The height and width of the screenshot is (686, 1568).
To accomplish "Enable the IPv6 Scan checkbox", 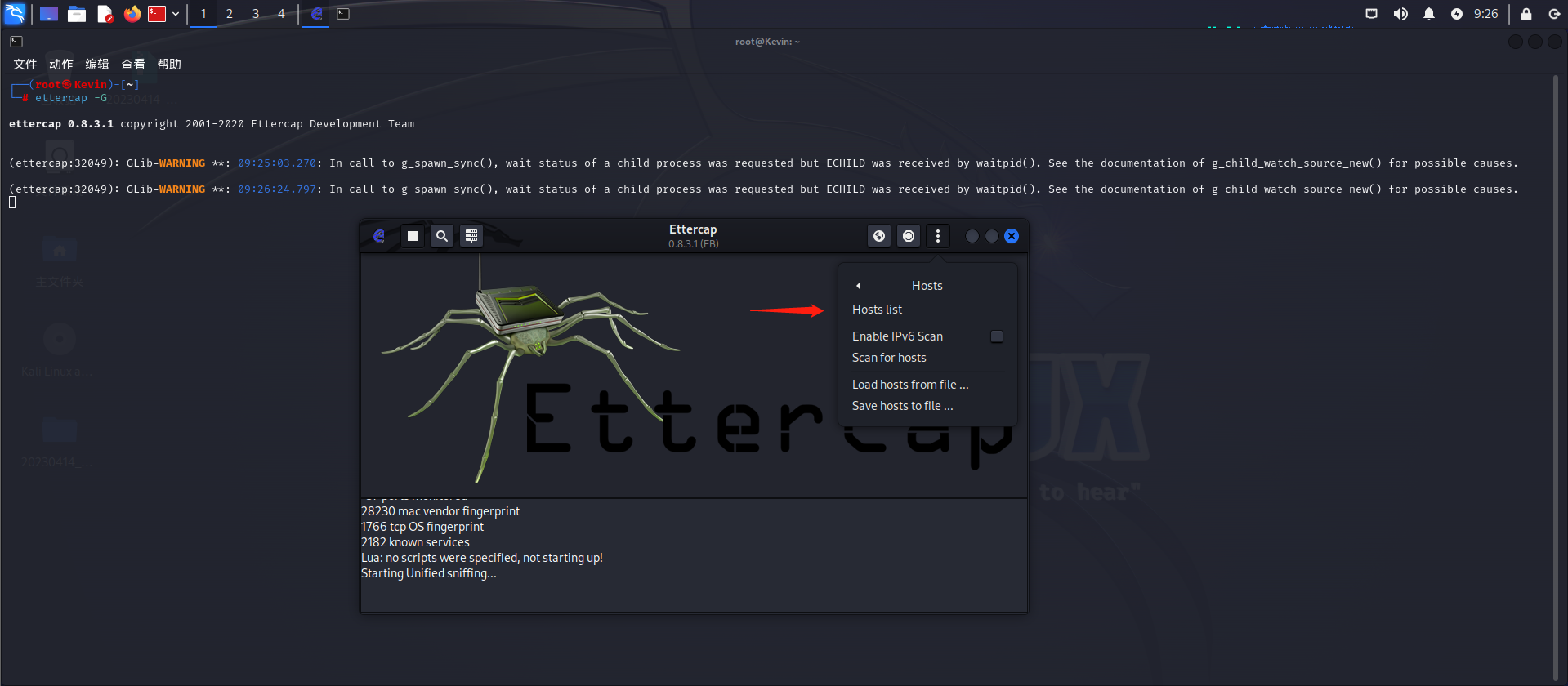I will tap(997, 336).
